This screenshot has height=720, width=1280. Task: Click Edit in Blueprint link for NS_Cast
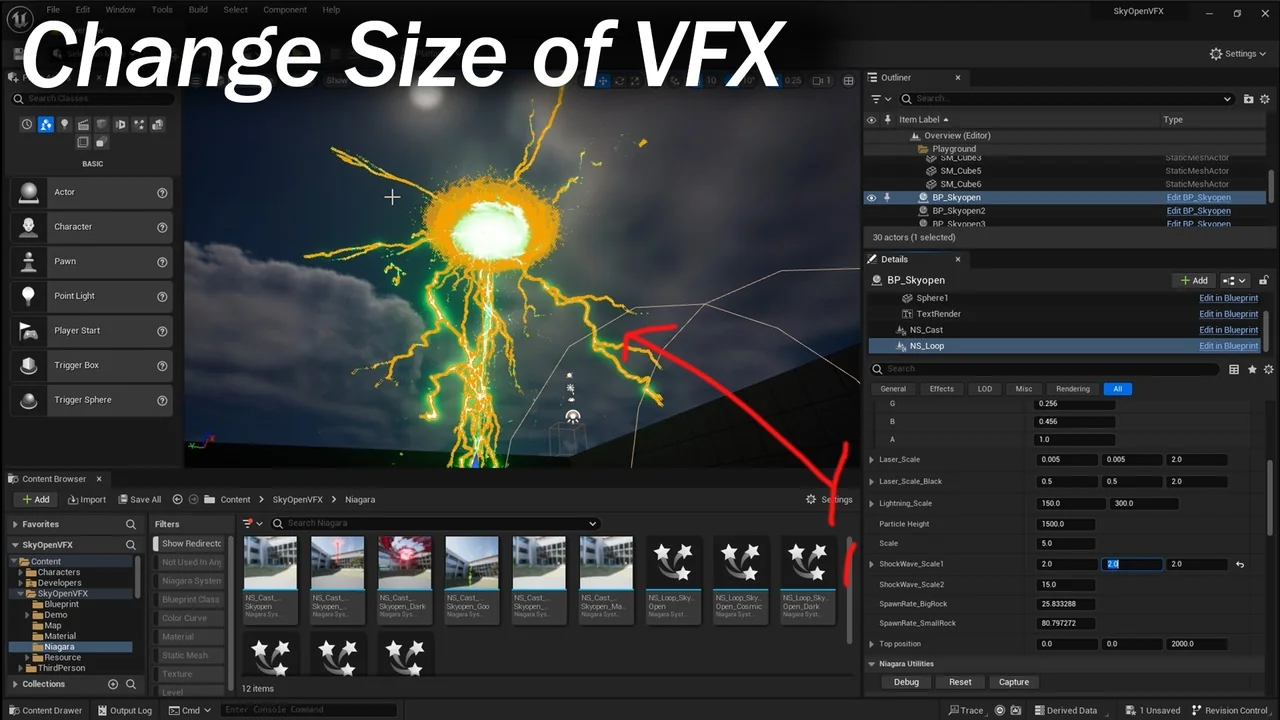click(x=1228, y=330)
